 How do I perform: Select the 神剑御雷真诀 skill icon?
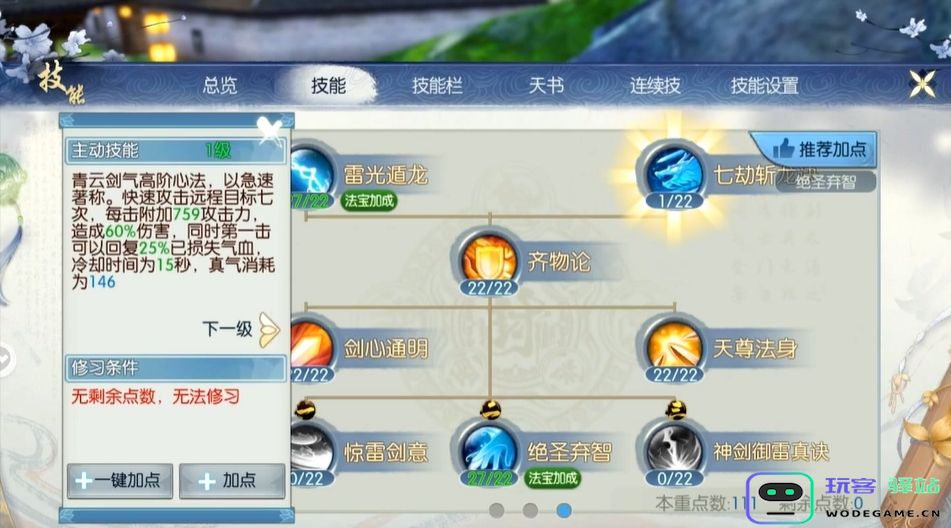click(x=674, y=450)
